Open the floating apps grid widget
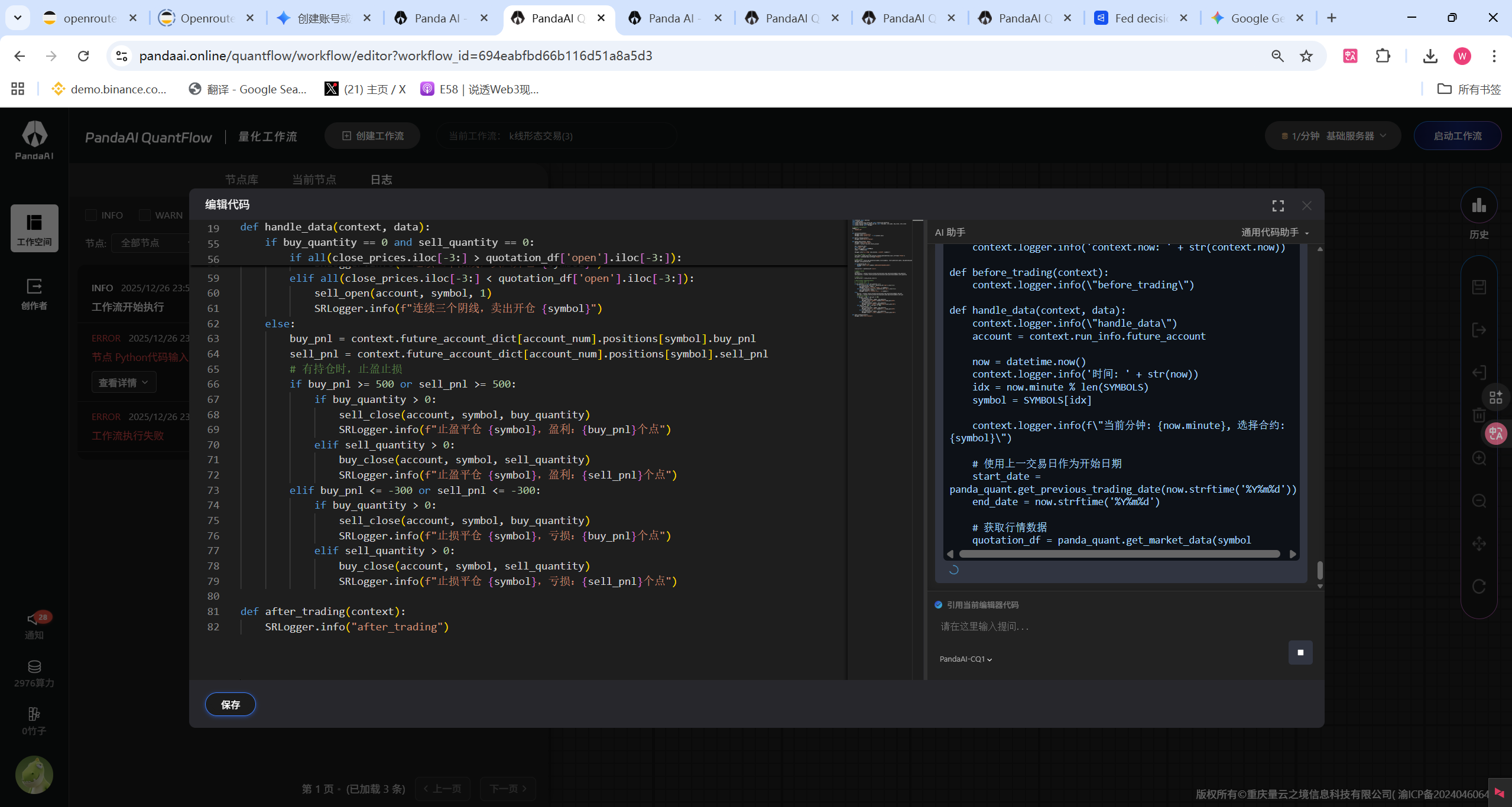 tap(1496, 397)
